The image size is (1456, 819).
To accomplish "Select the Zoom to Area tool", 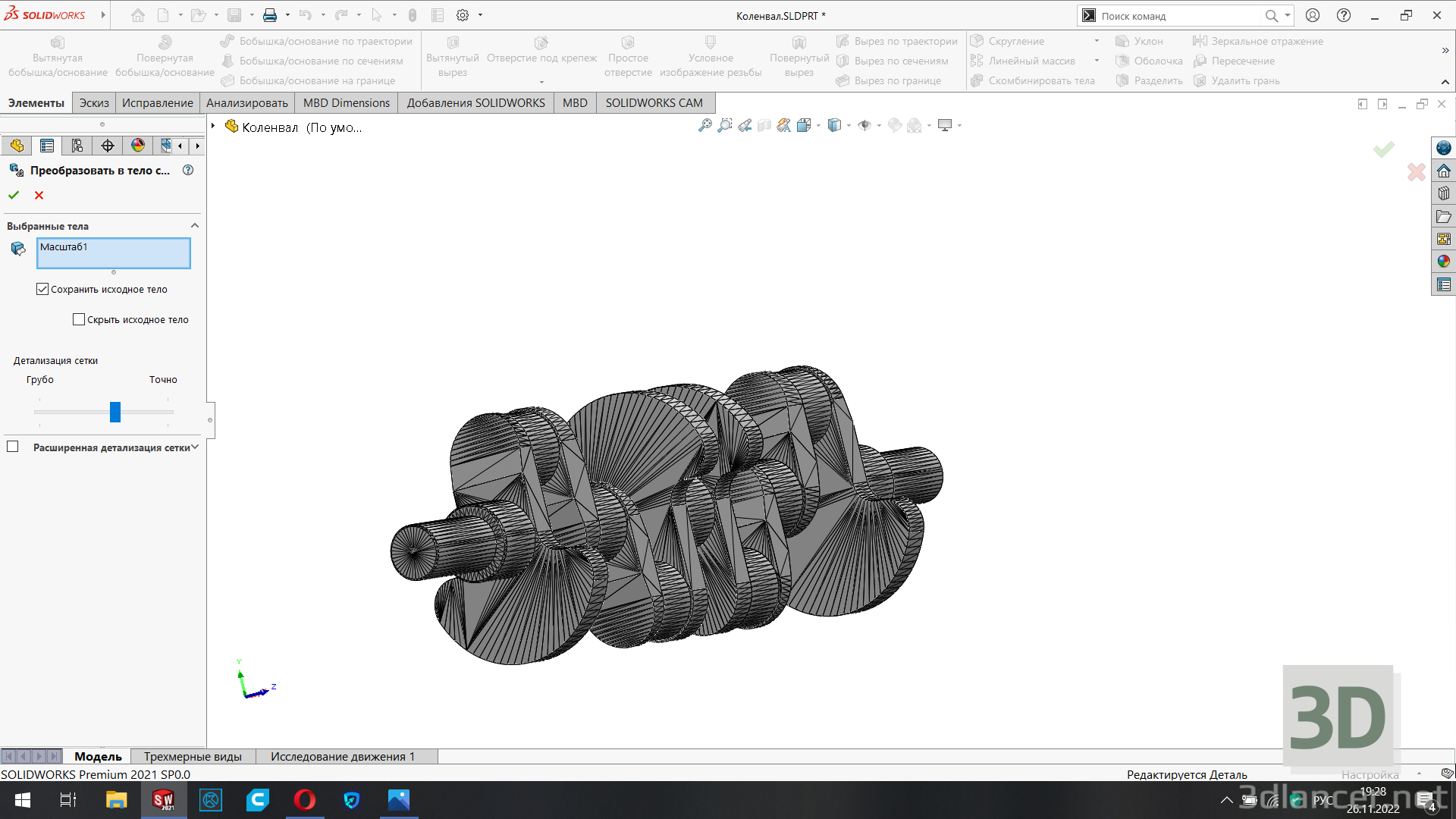I will (725, 125).
